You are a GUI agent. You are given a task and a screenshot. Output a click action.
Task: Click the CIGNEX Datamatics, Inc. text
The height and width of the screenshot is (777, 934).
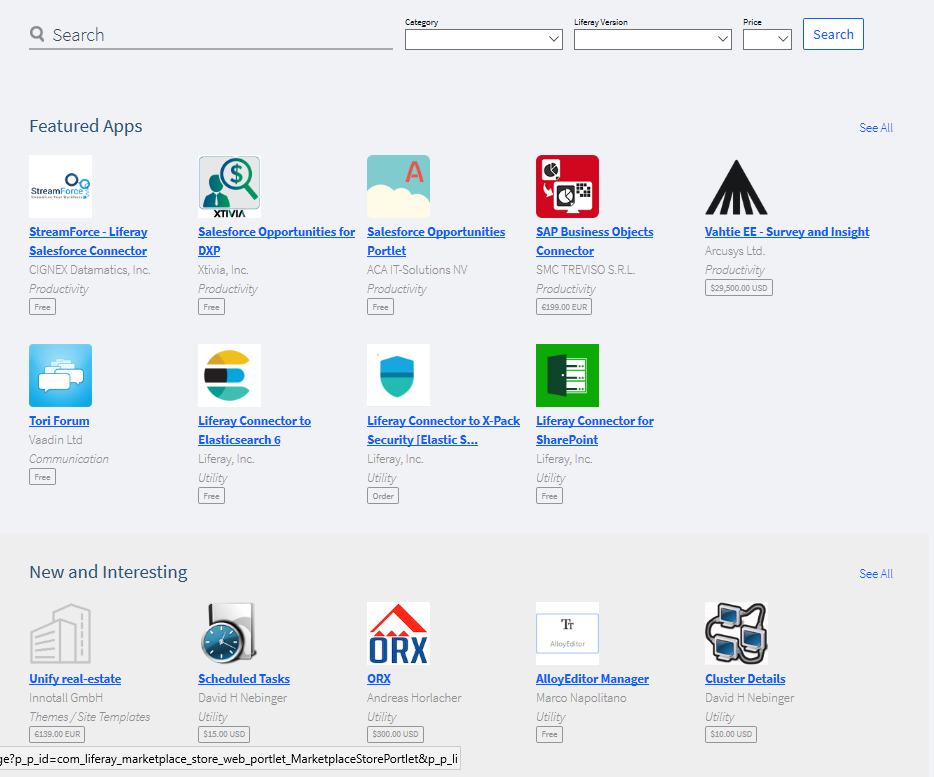(x=89, y=270)
